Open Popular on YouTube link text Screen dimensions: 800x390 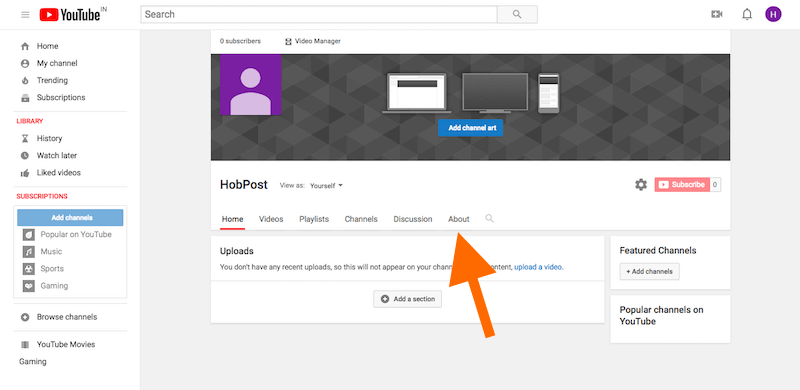(76, 234)
